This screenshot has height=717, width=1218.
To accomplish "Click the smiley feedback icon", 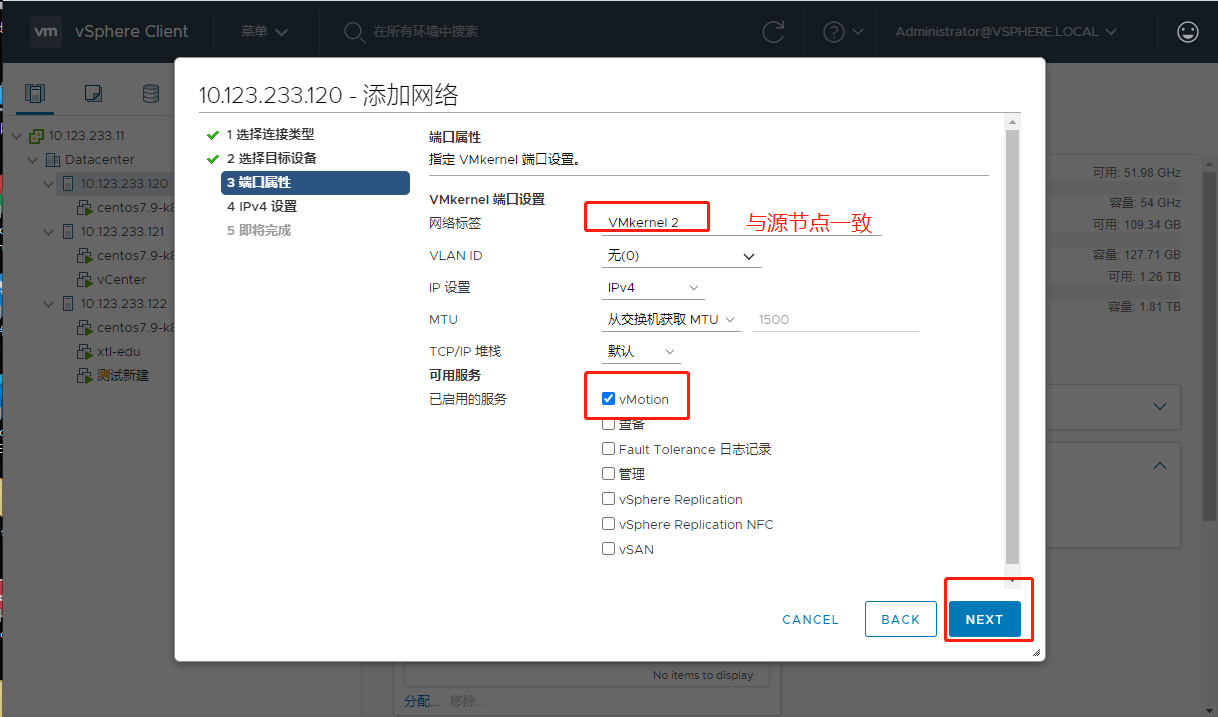I will [1188, 32].
